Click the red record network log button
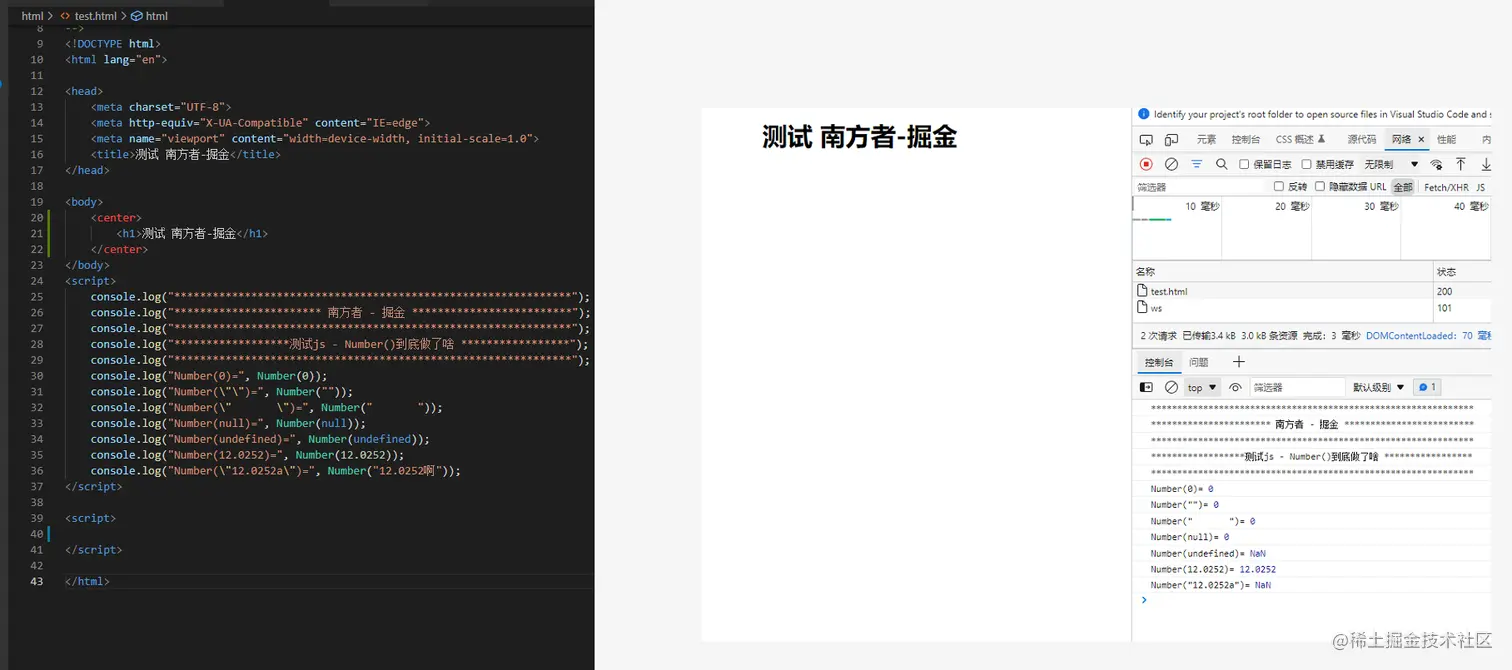1512x670 pixels. 1146,164
